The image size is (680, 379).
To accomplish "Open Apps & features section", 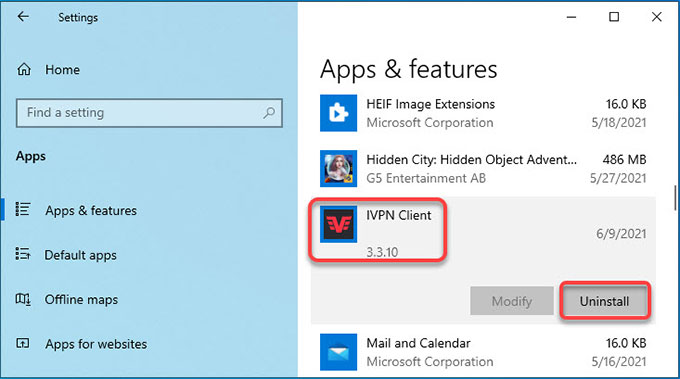I will click(91, 210).
